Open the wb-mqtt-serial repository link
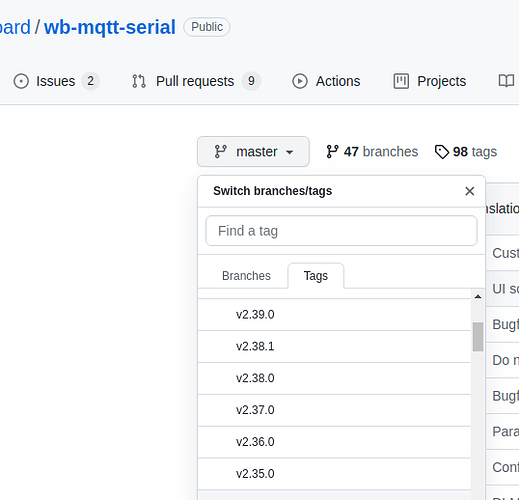 (x=110, y=27)
